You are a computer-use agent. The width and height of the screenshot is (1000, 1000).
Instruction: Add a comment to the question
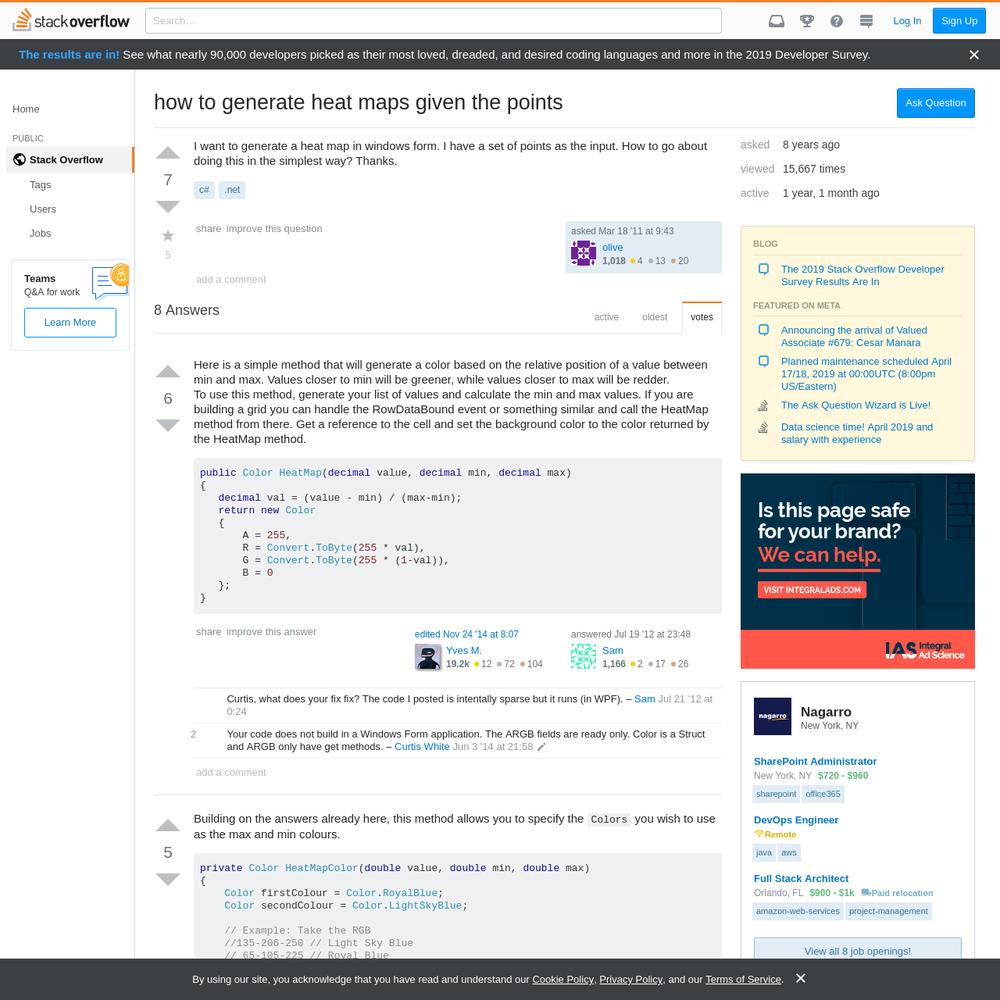pos(231,279)
